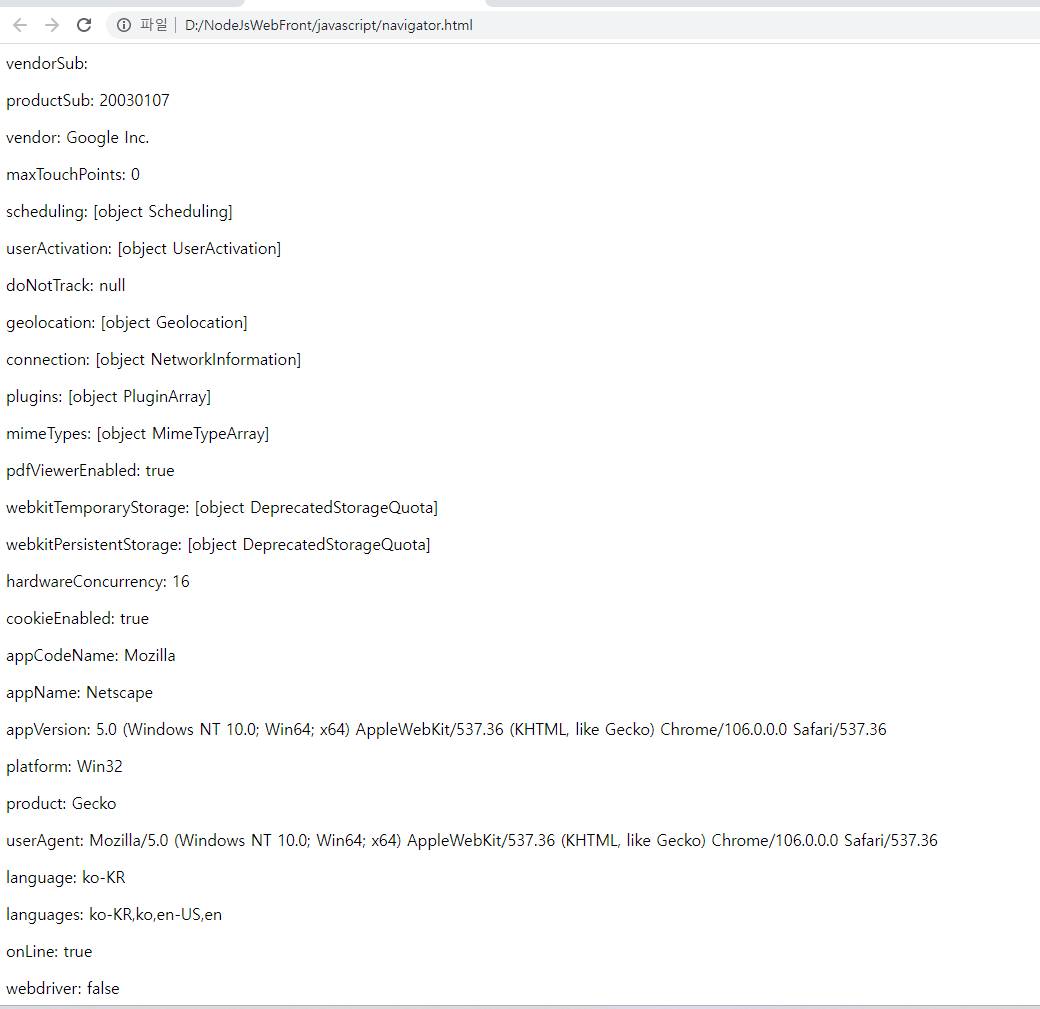The height and width of the screenshot is (1009, 1040).
Task: Click the 'connection: [object NetworkInformation]' line
Action: [153, 360]
